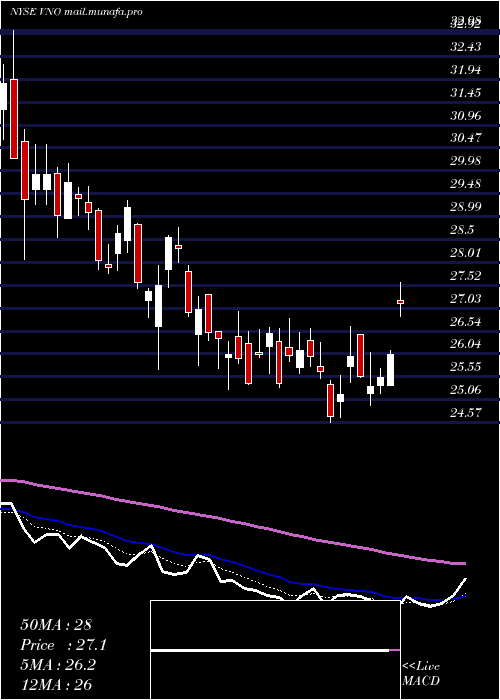500x700 pixels.
Task: Click the 27.03 price axis label
Action: point(466,299)
